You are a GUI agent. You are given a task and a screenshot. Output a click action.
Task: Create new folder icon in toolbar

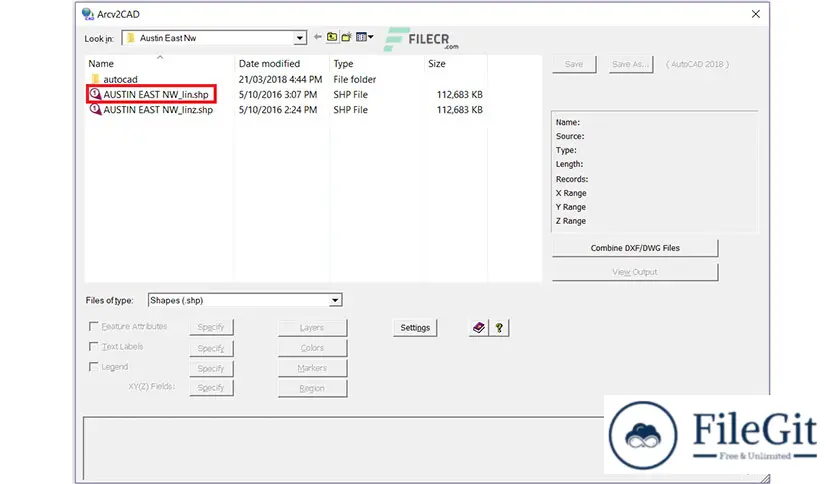click(347, 37)
